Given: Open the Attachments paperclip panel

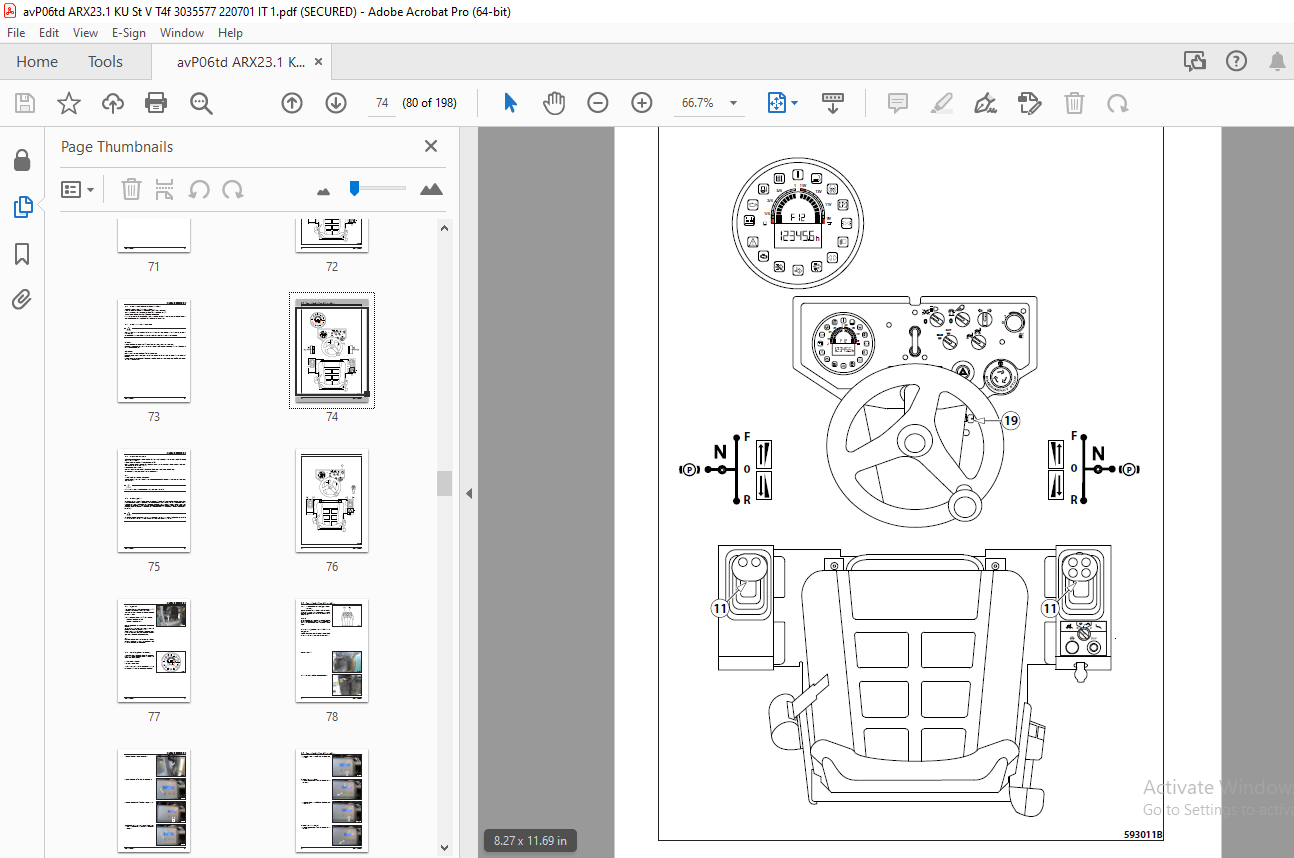Looking at the screenshot, I should [22, 299].
